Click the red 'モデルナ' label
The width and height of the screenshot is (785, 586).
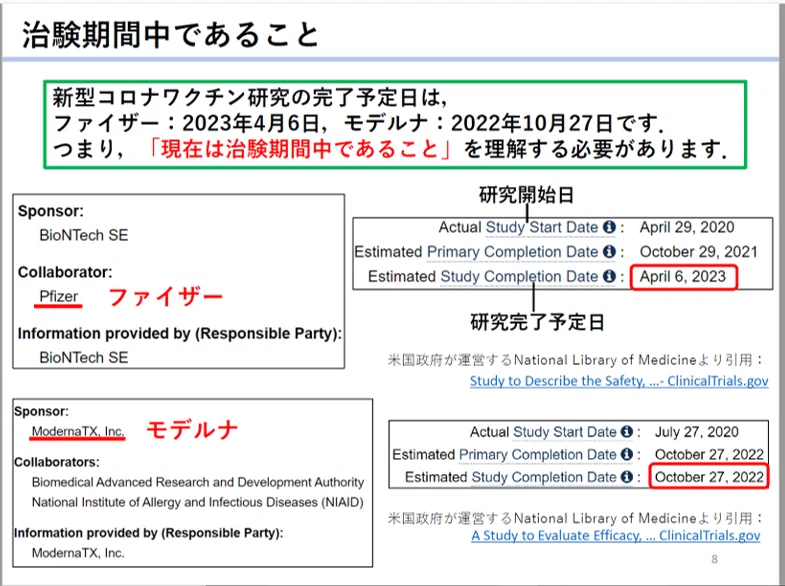click(192, 430)
